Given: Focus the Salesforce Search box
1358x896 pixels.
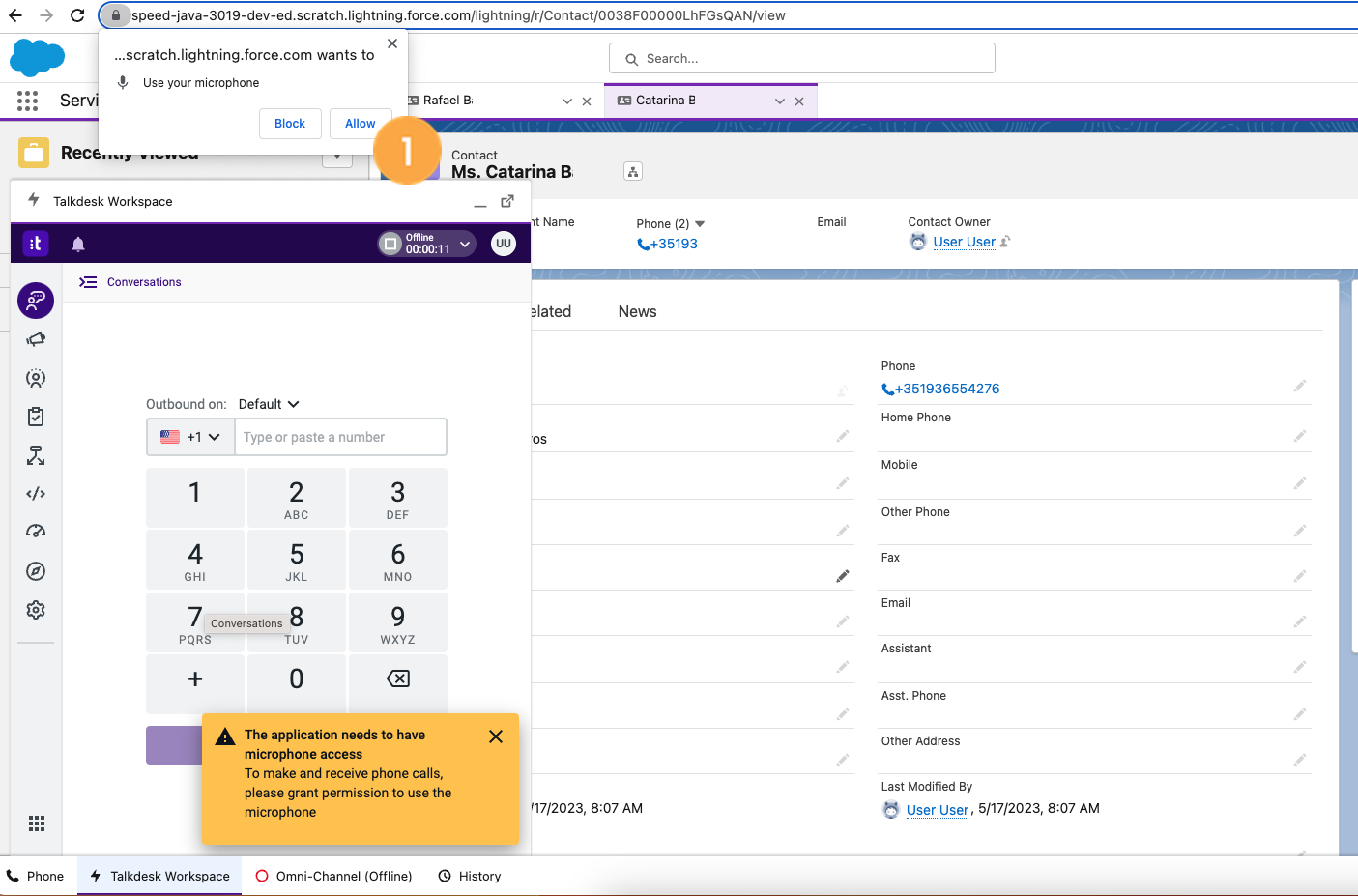Looking at the screenshot, I should coord(802,58).
